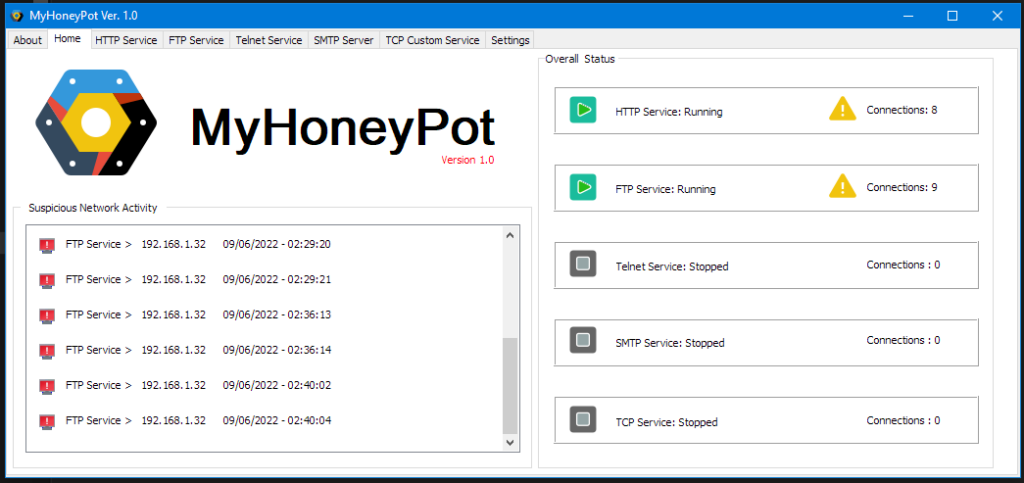Click the gray stop icon for Telnet Service

[583, 264]
